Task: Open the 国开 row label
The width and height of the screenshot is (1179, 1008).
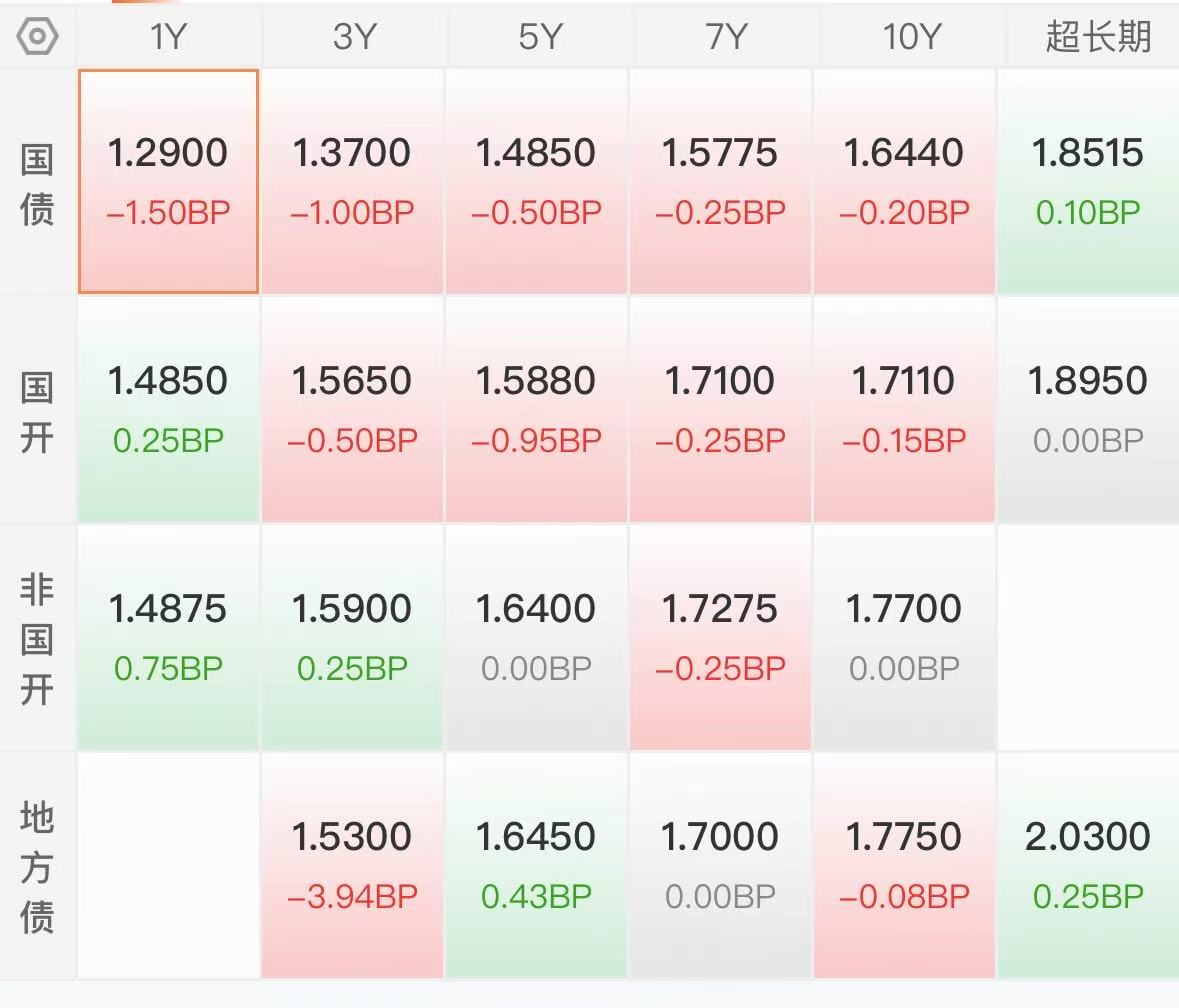Action: [x=37, y=411]
